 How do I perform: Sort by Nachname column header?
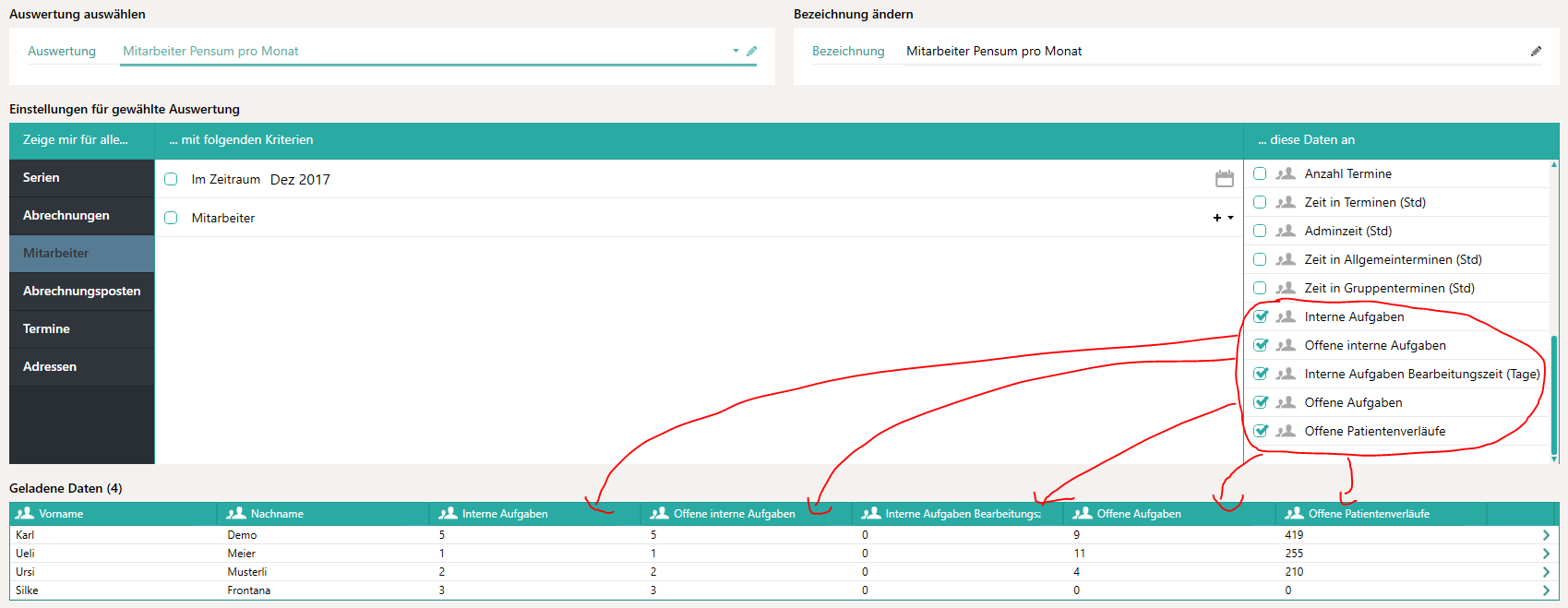click(323, 514)
